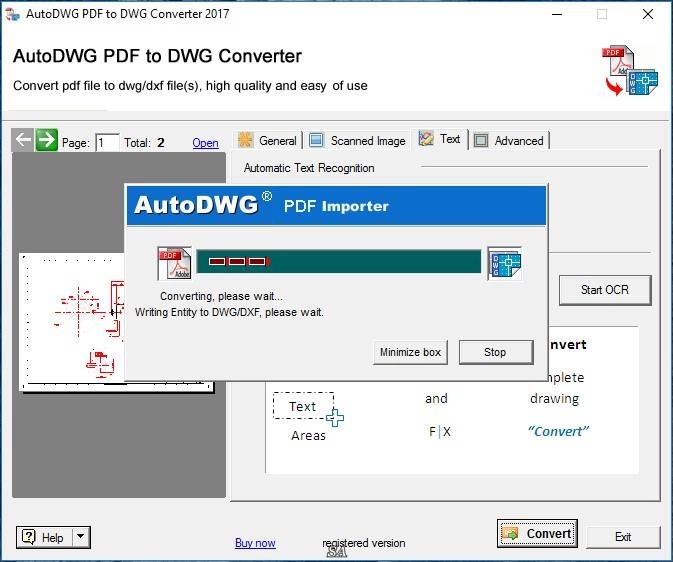Click the Advanced tab icon
This screenshot has height=562, width=673.
[481, 140]
